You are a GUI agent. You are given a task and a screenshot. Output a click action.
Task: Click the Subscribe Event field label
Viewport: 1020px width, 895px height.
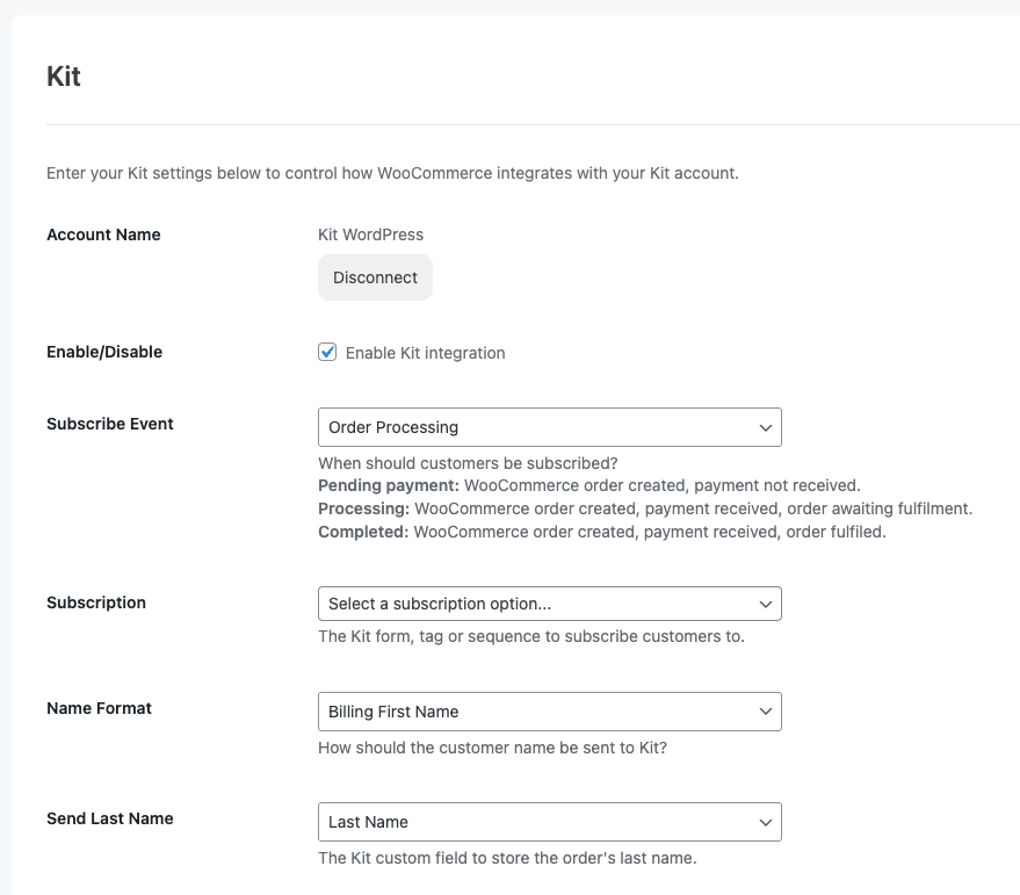(x=110, y=423)
